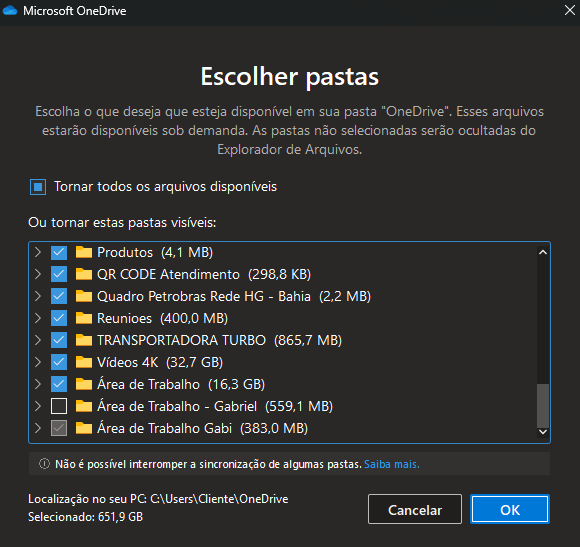The height and width of the screenshot is (547, 580).
Task: Expand the Área de Trabalho - Gabriel chevron
Action: pos(38,406)
